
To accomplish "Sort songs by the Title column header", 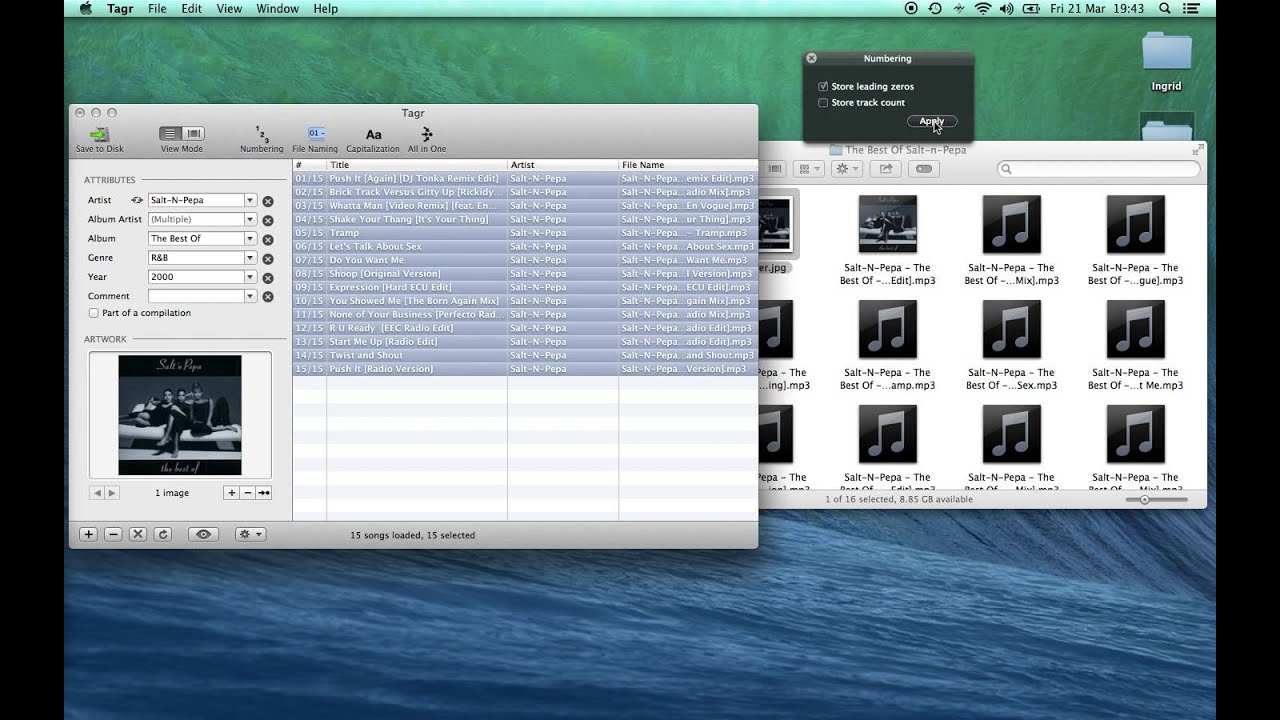I will tap(417, 165).
